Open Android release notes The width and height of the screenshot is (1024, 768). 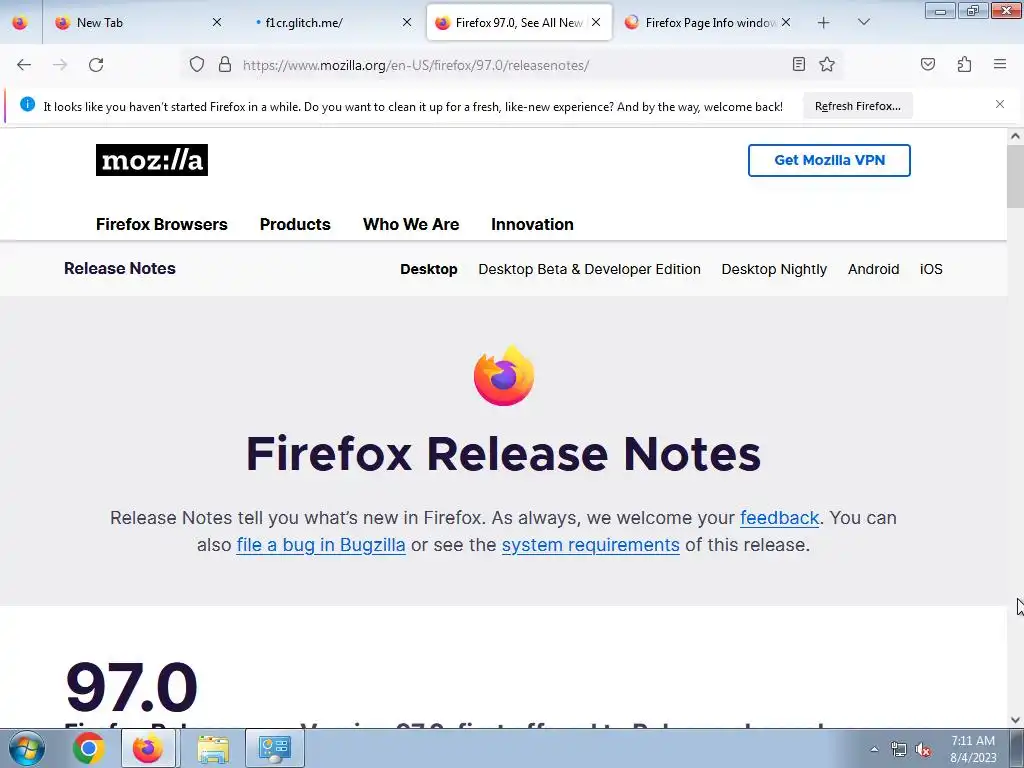(x=873, y=269)
